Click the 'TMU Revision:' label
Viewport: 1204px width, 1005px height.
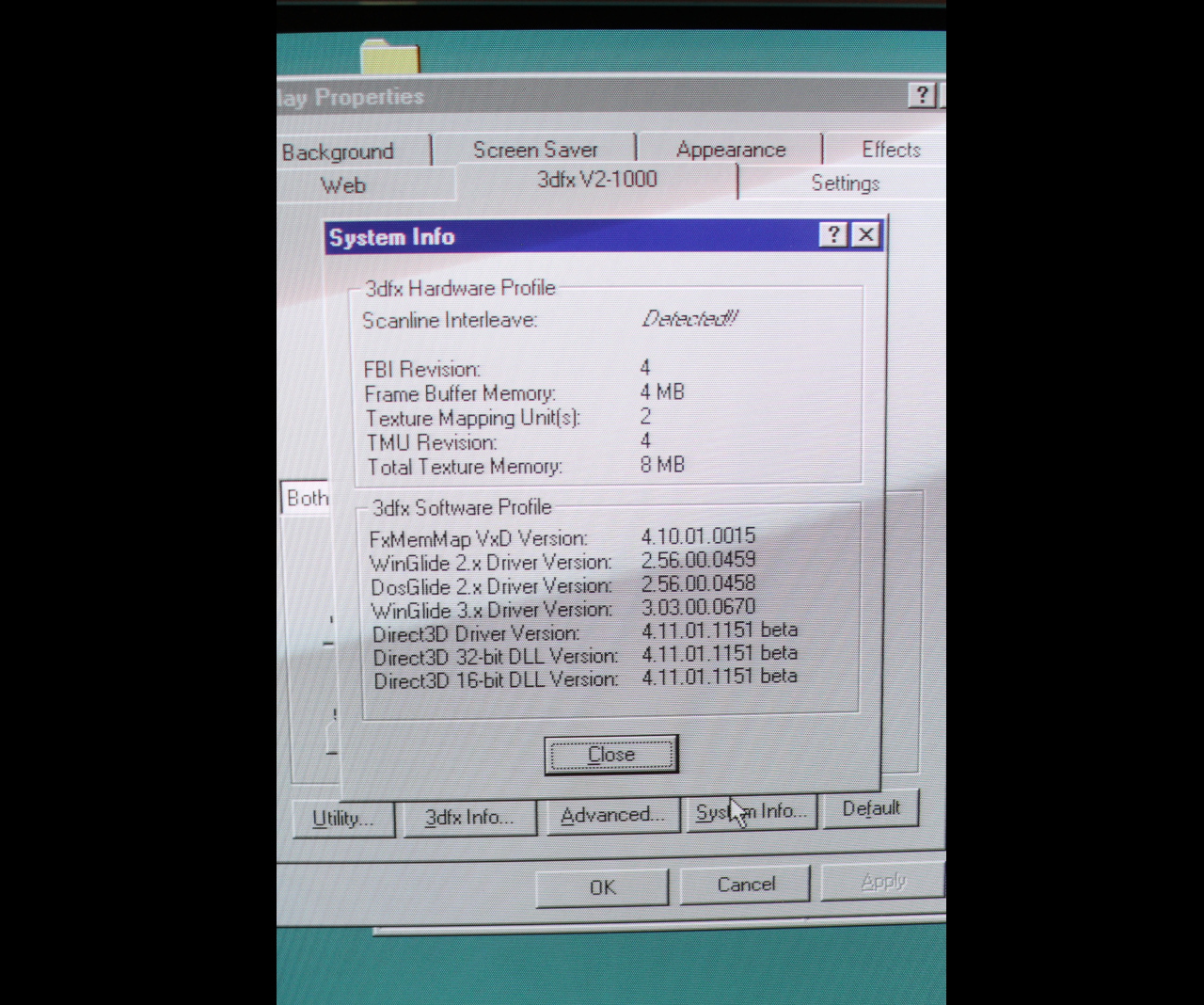432,442
